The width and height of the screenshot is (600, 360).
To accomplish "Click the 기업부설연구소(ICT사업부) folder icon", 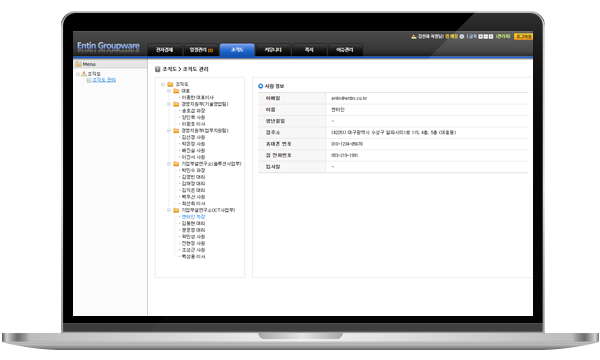I will point(176,210).
